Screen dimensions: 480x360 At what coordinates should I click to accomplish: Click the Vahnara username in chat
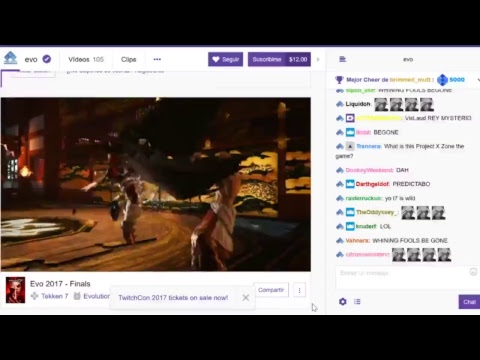click(357, 241)
